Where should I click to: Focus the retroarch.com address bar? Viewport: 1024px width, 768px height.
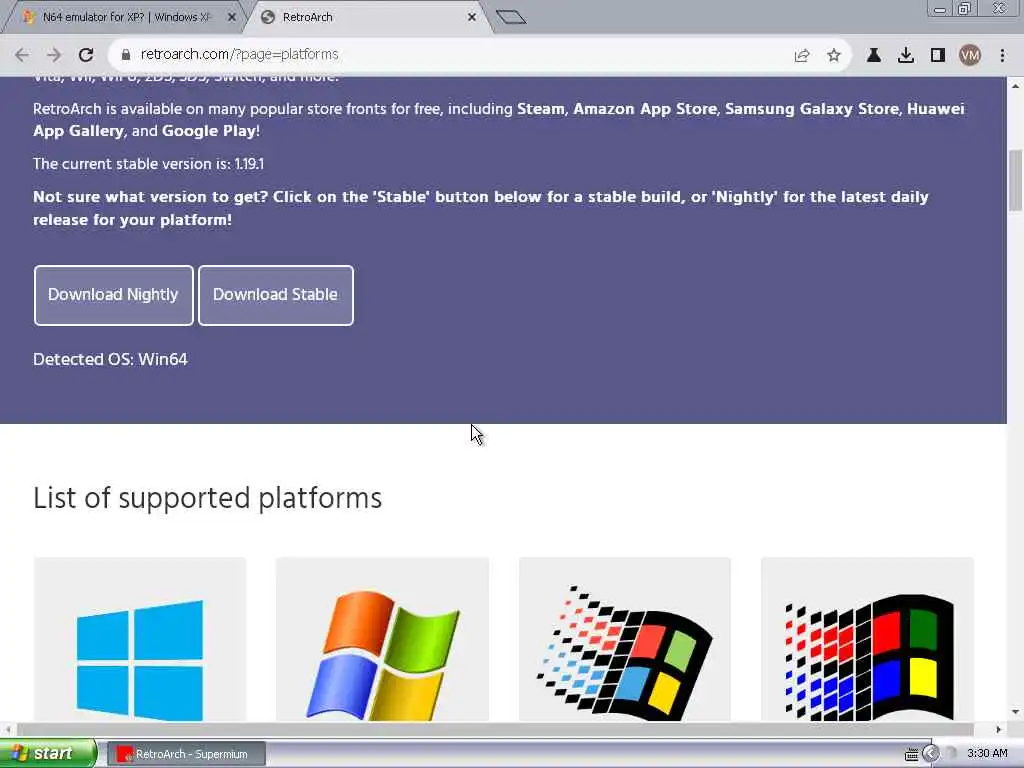coord(451,55)
